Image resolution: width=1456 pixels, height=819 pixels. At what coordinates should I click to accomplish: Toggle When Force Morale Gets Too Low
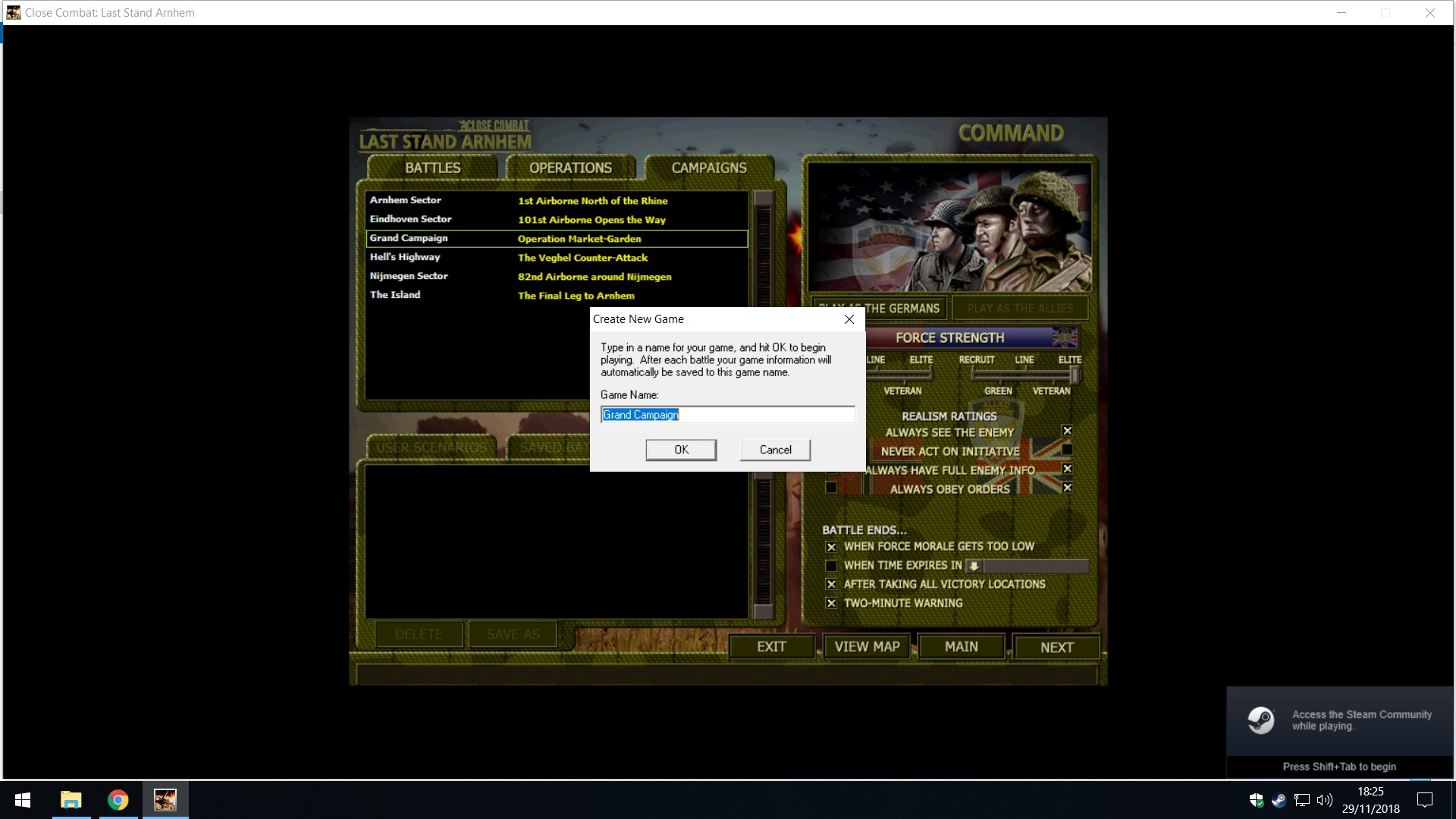coord(831,547)
